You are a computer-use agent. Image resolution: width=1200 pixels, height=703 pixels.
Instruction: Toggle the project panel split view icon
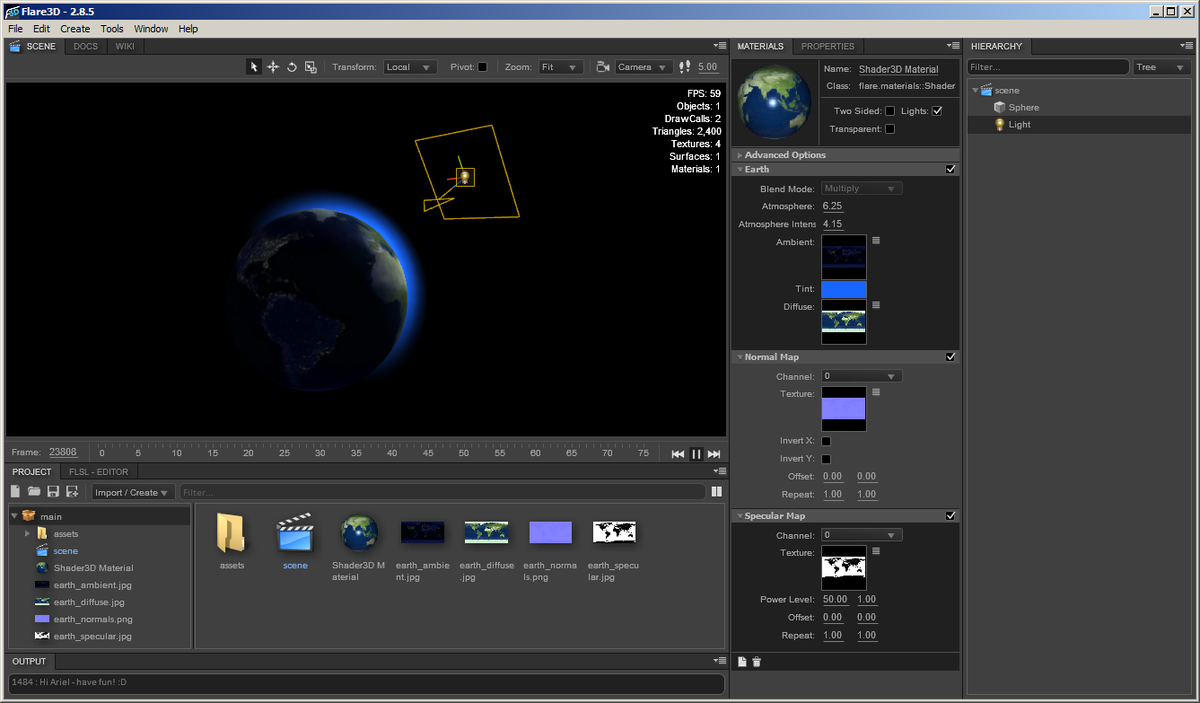[x=716, y=492]
